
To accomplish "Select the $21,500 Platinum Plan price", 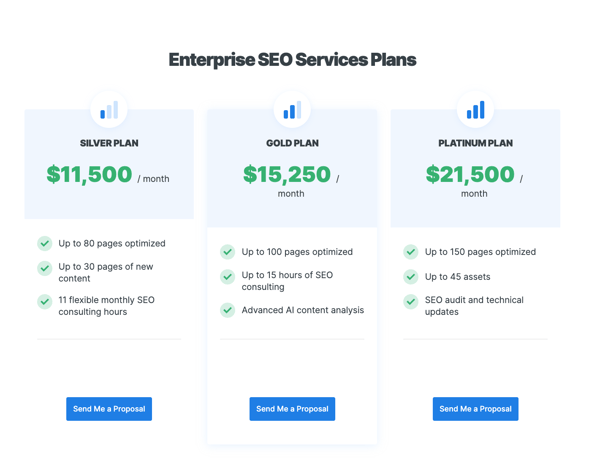I will pos(470,175).
